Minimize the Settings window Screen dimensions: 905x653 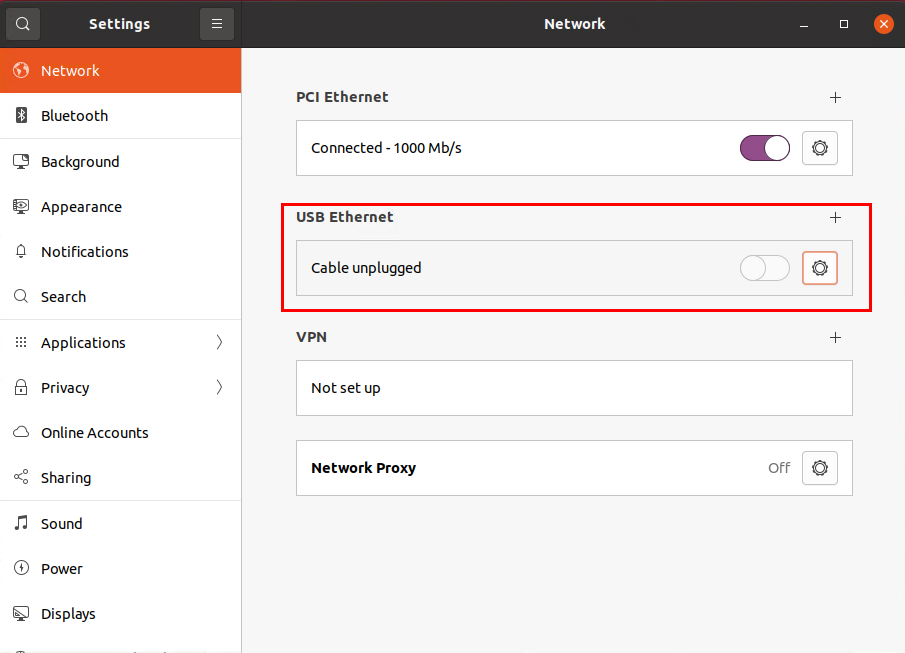tap(803, 24)
